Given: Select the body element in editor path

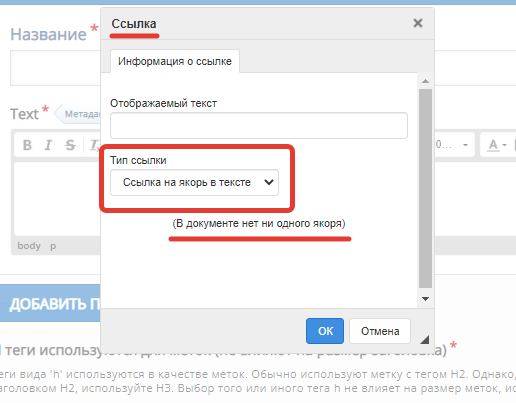Looking at the screenshot, I should [29, 246].
